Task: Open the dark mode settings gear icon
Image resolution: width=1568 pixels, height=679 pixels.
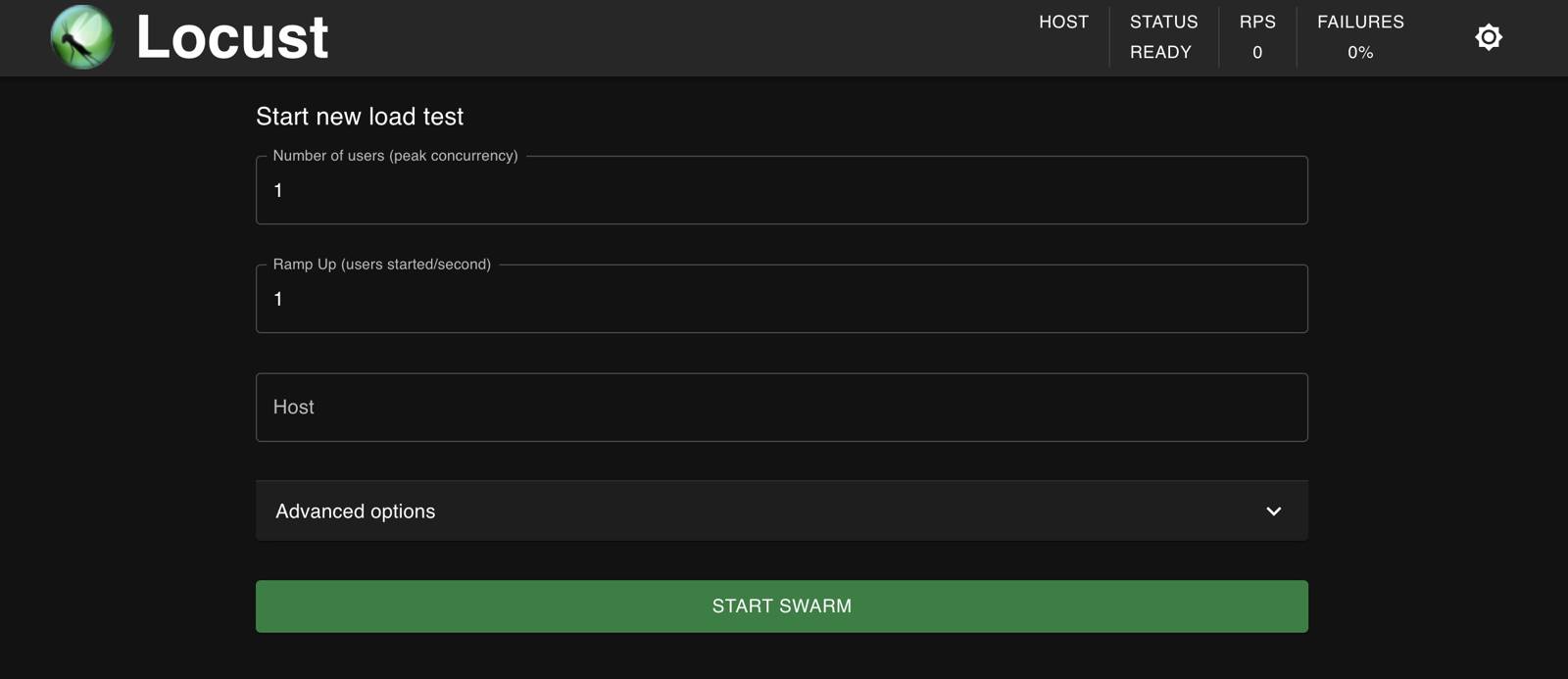Action: pyautogui.click(x=1488, y=36)
